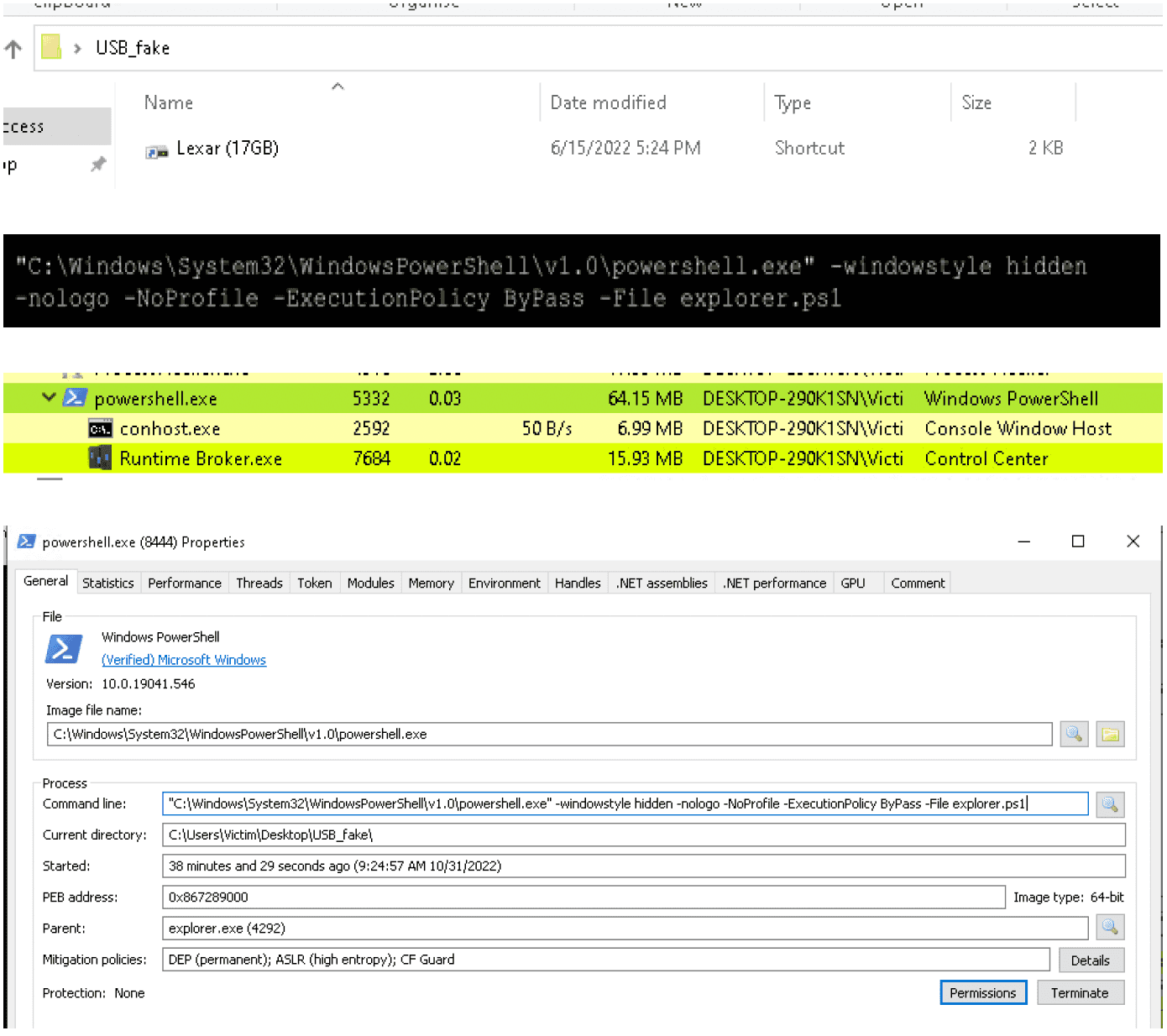
Task: Switch to the .NET assemblies tab
Action: 662,583
